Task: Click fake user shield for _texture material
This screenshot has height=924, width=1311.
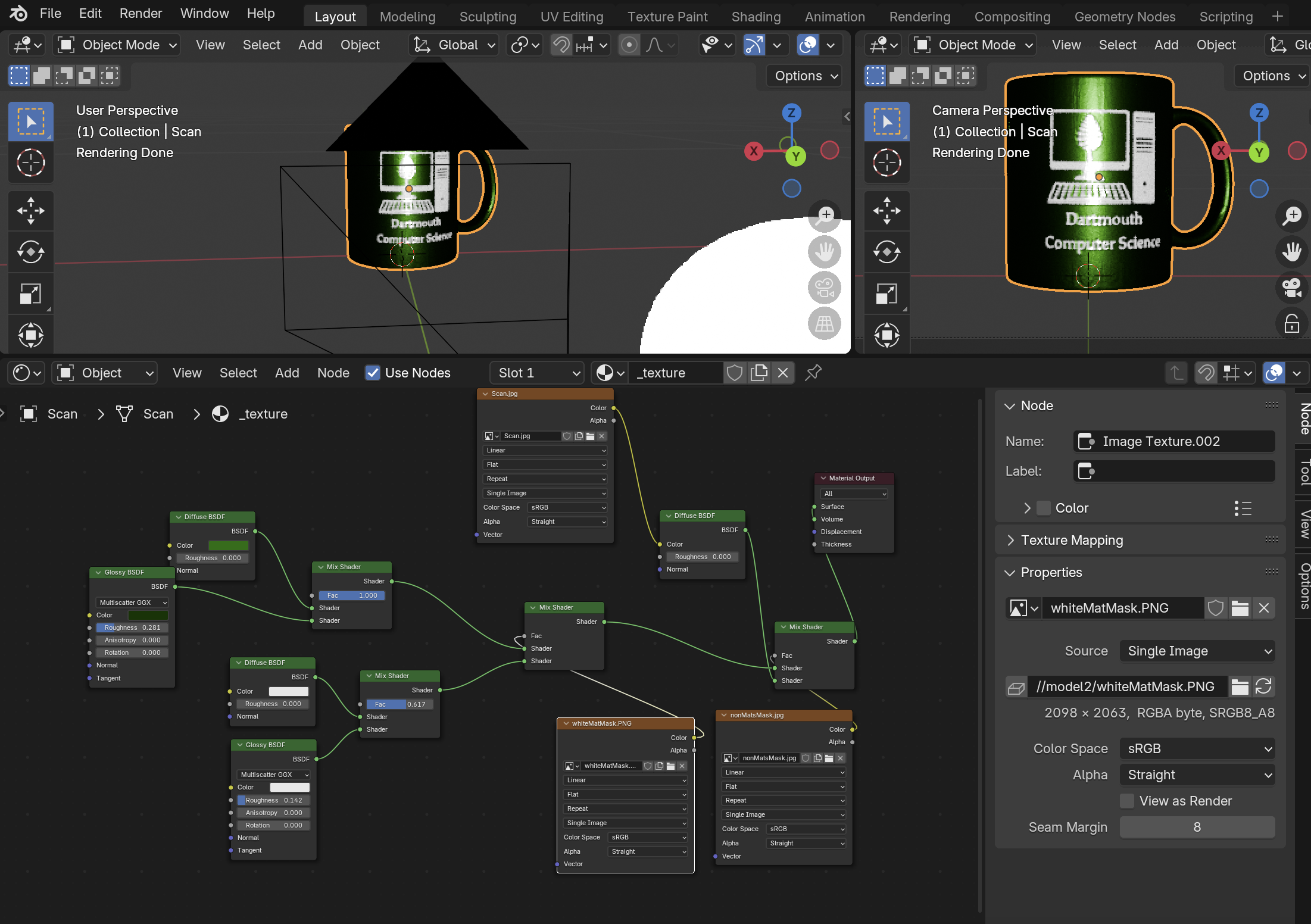Action: point(735,373)
